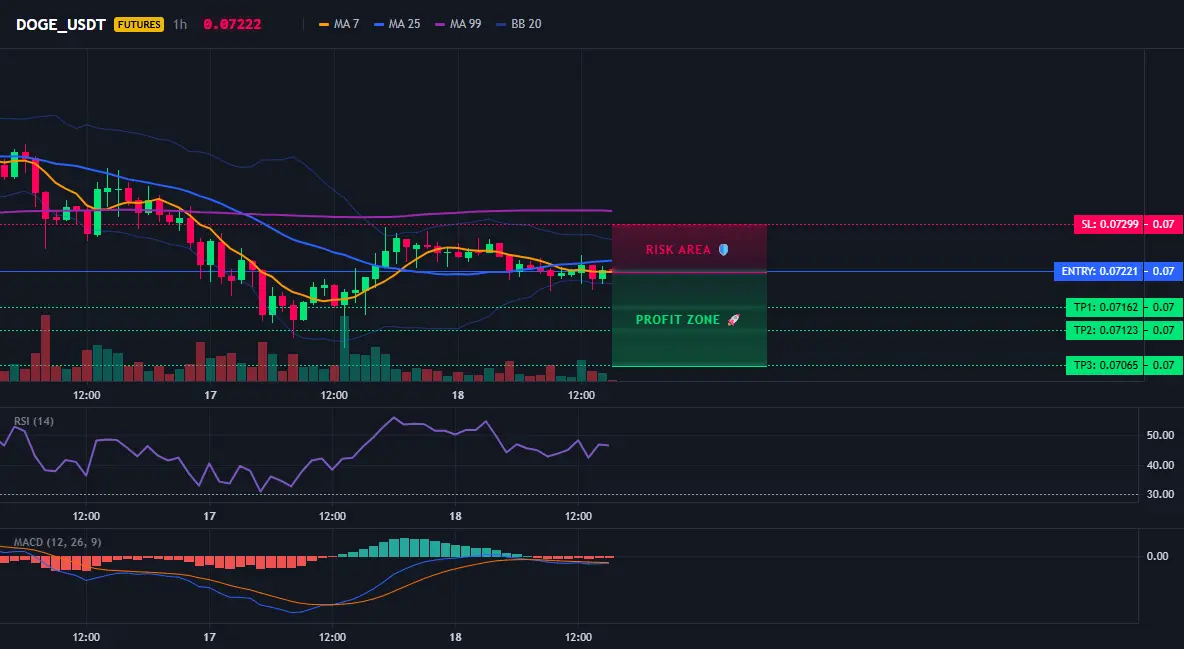The image size is (1184, 649).
Task: Click the DOGE_USDT symbol title
Action: 60,24
